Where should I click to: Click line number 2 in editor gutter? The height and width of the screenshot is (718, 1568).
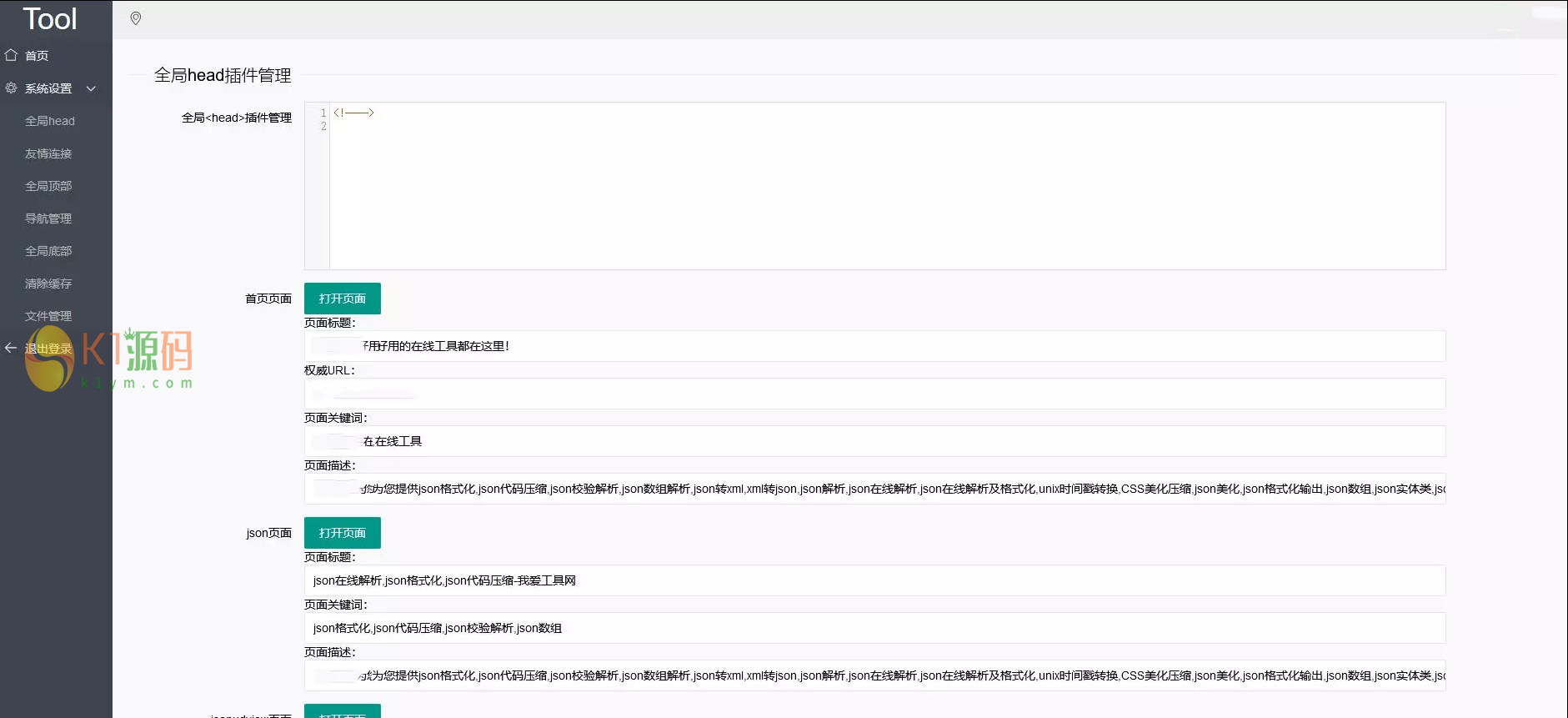pyautogui.click(x=323, y=126)
